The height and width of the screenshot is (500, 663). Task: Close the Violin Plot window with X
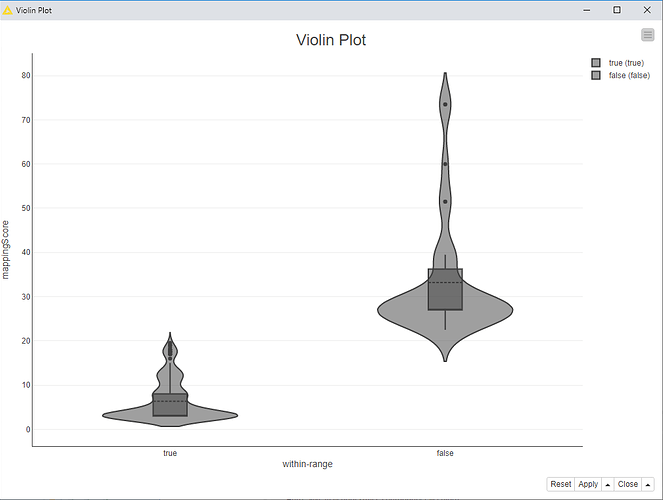(647, 10)
